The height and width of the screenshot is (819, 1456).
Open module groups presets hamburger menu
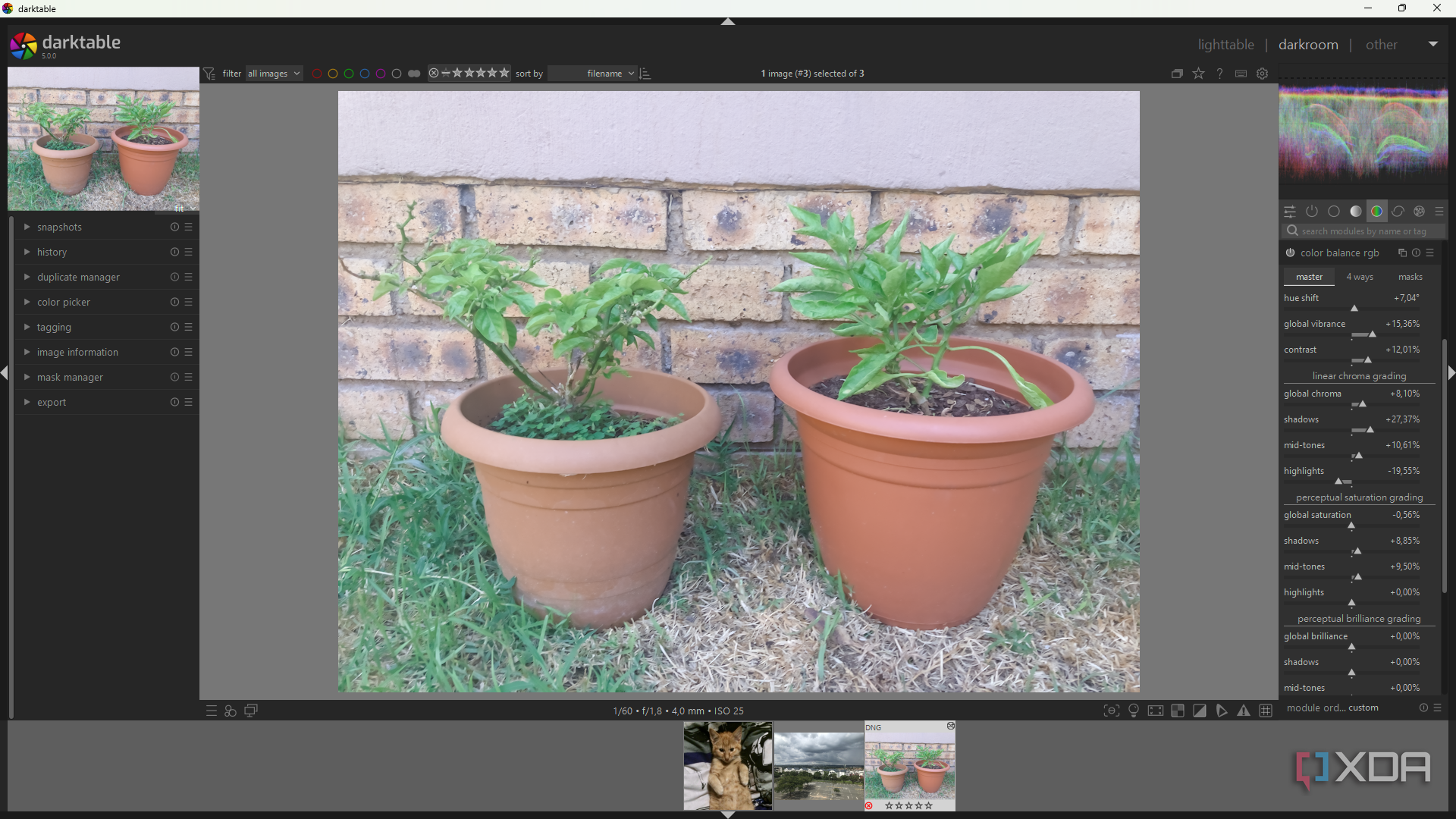pos(1439,212)
